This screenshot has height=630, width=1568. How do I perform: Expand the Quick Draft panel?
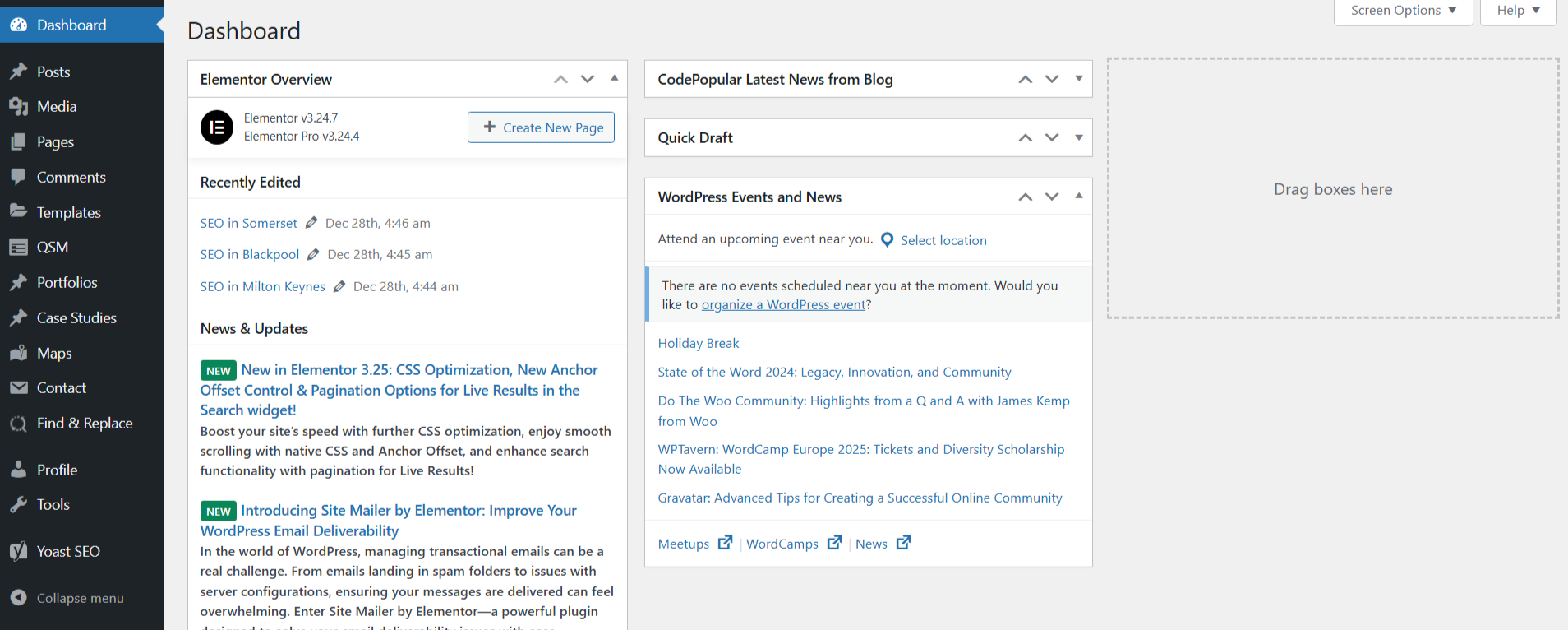click(1079, 137)
